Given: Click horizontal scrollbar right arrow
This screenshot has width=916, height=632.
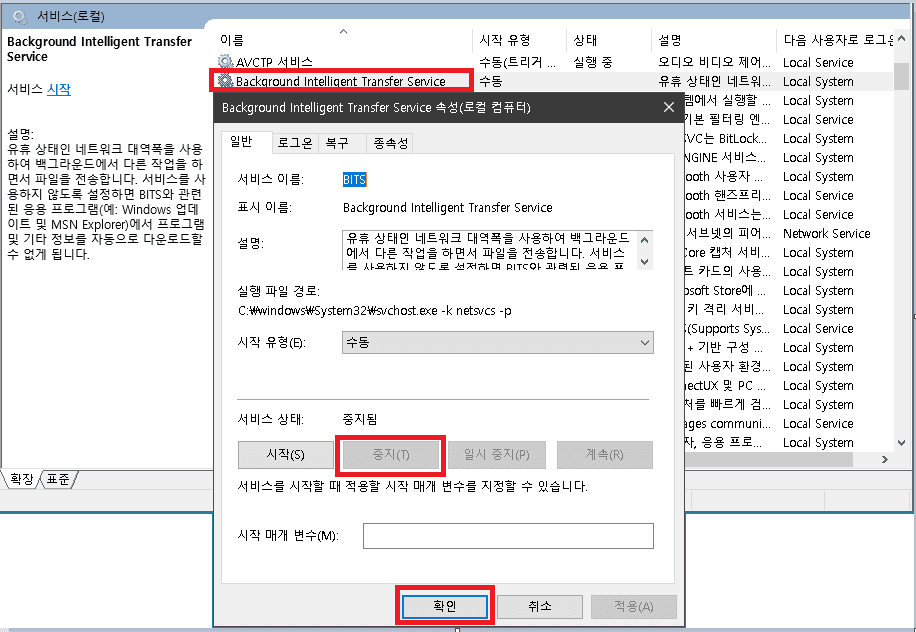Looking at the screenshot, I should (884, 460).
